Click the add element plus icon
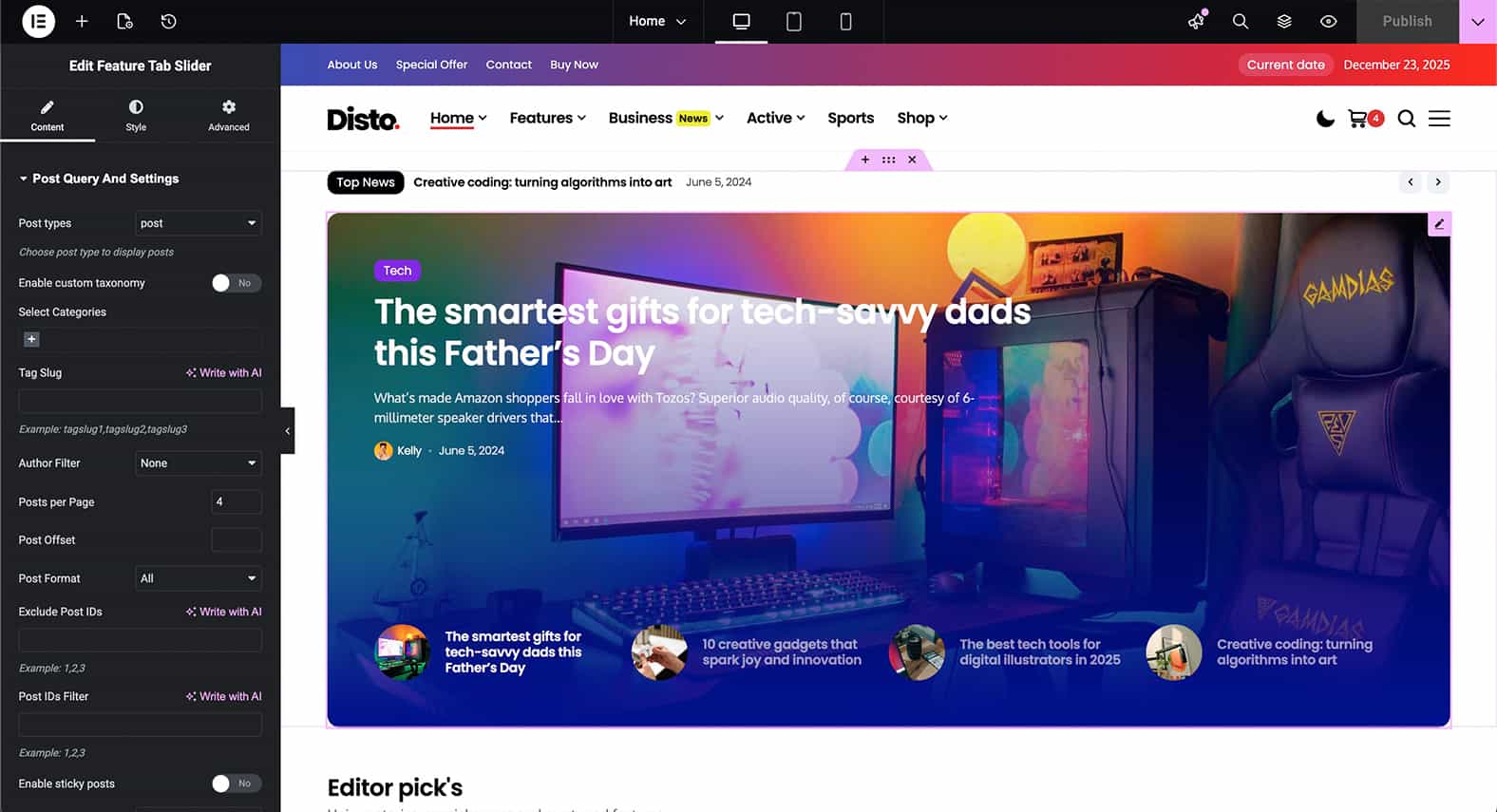This screenshot has width=1497, height=812. tap(82, 21)
